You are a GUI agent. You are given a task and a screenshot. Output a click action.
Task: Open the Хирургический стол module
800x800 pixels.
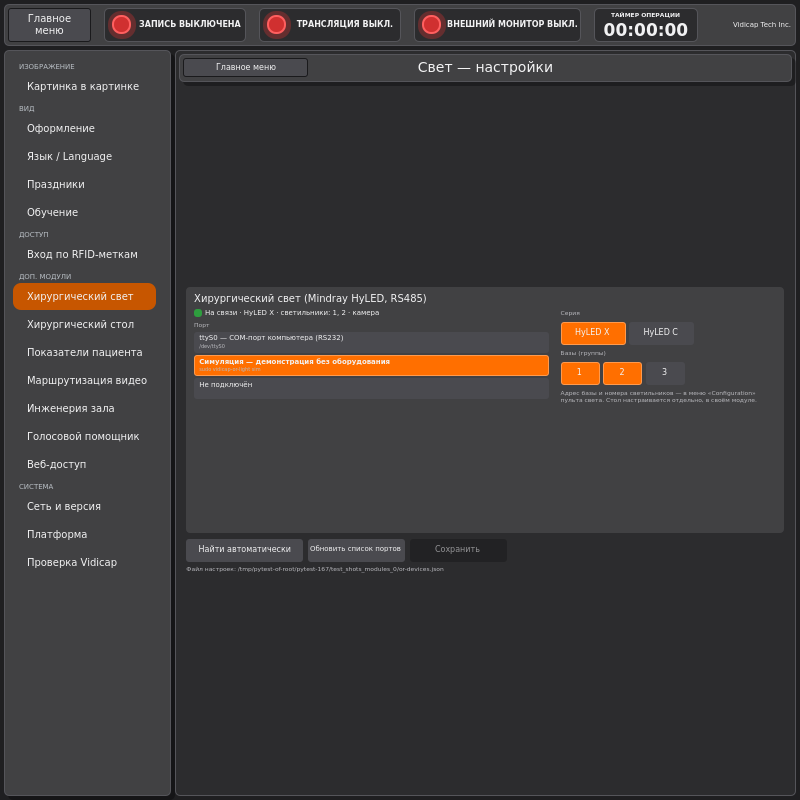84,324
